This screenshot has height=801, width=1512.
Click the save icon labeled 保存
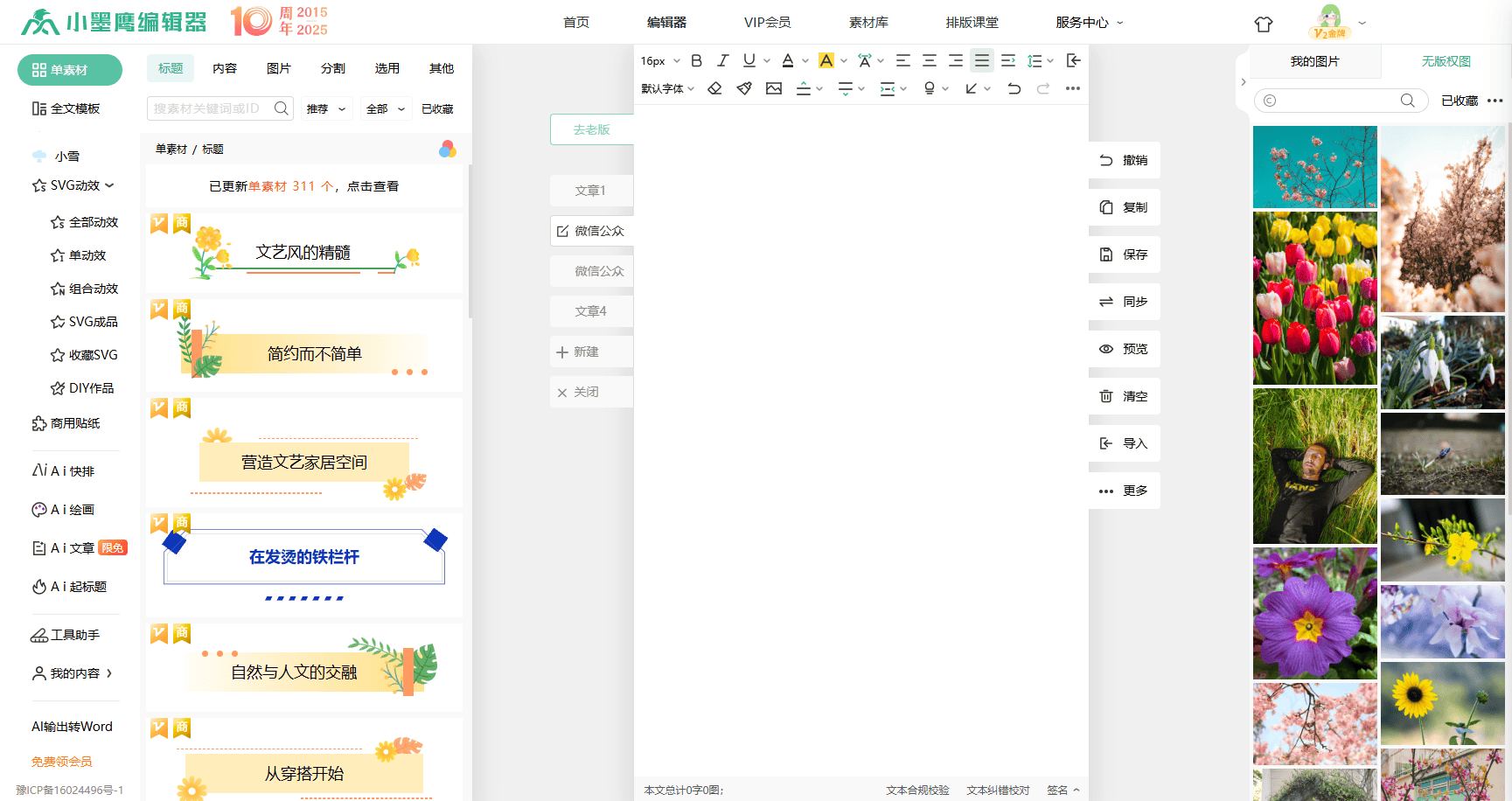[1124, 254]
